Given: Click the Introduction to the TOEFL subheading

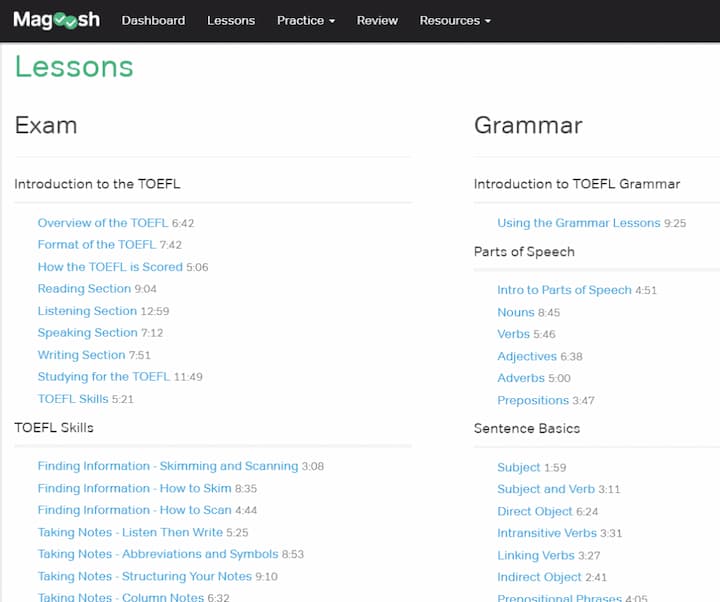Looking at the screenshot, I should (97, 184).
